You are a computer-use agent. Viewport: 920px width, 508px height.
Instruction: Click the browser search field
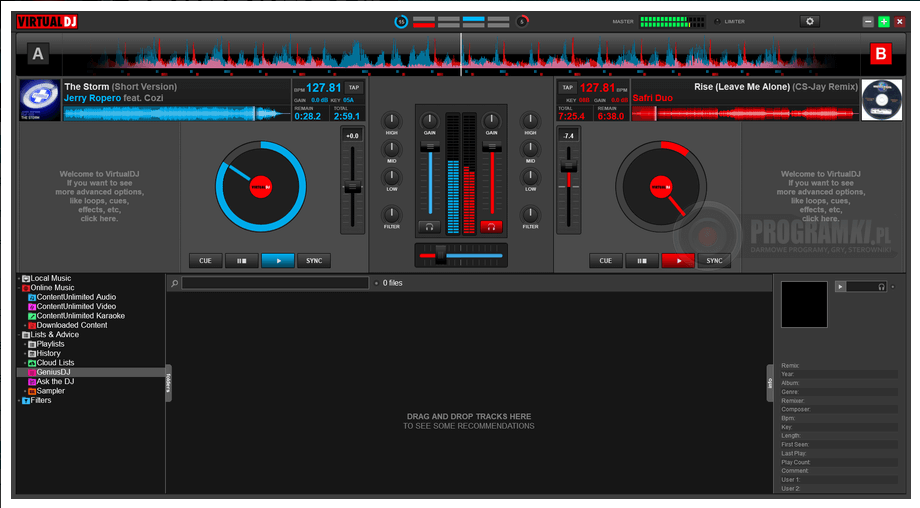[x=275, y=283]
